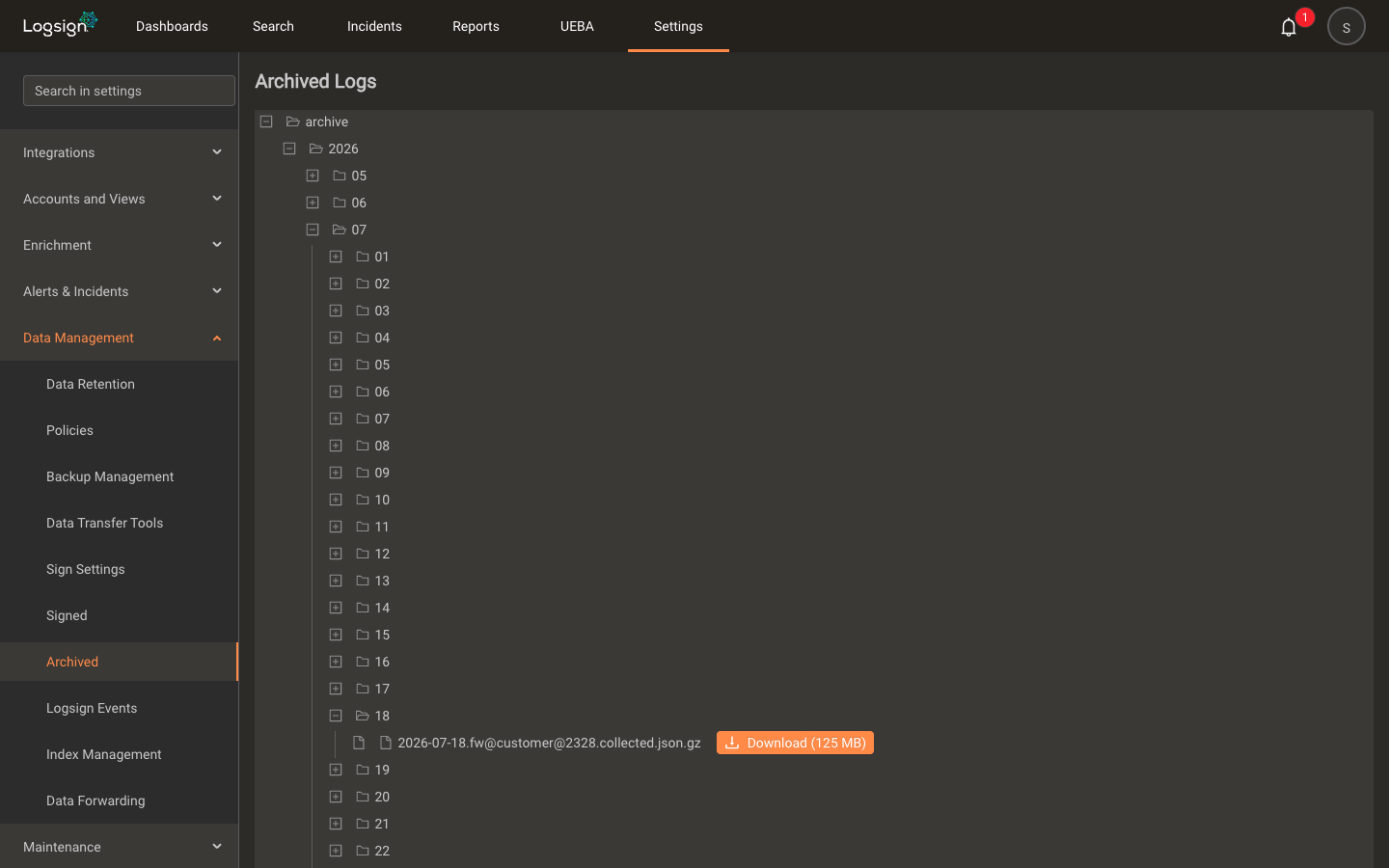
Task: Expand Accounts and Views section
Action: [x=120, y=199]
